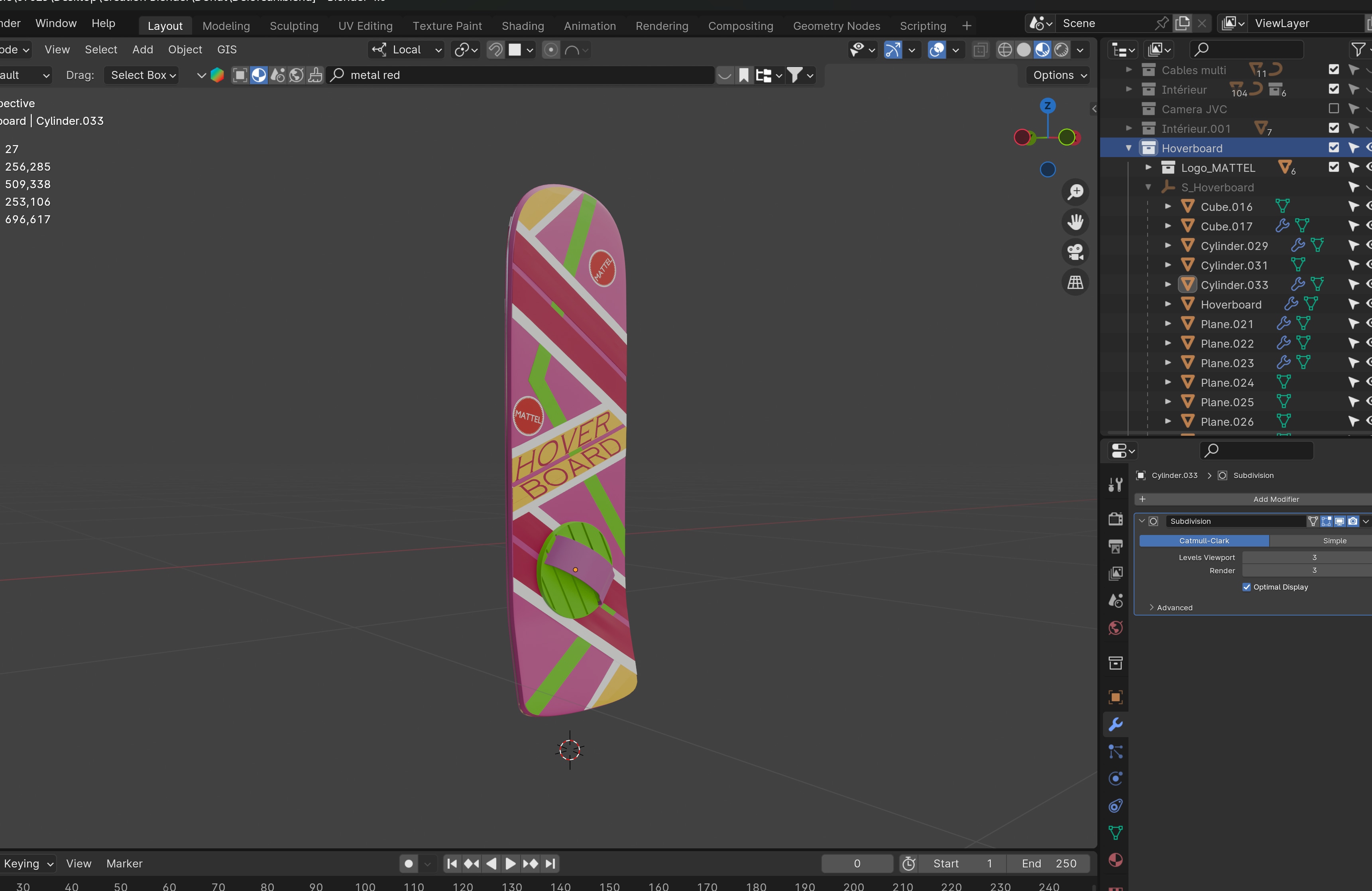The width and height of the screenshot is (1372, 891).
Task: Toggle camera view with the camera gizmo
Action: [x=1075, y=252]
